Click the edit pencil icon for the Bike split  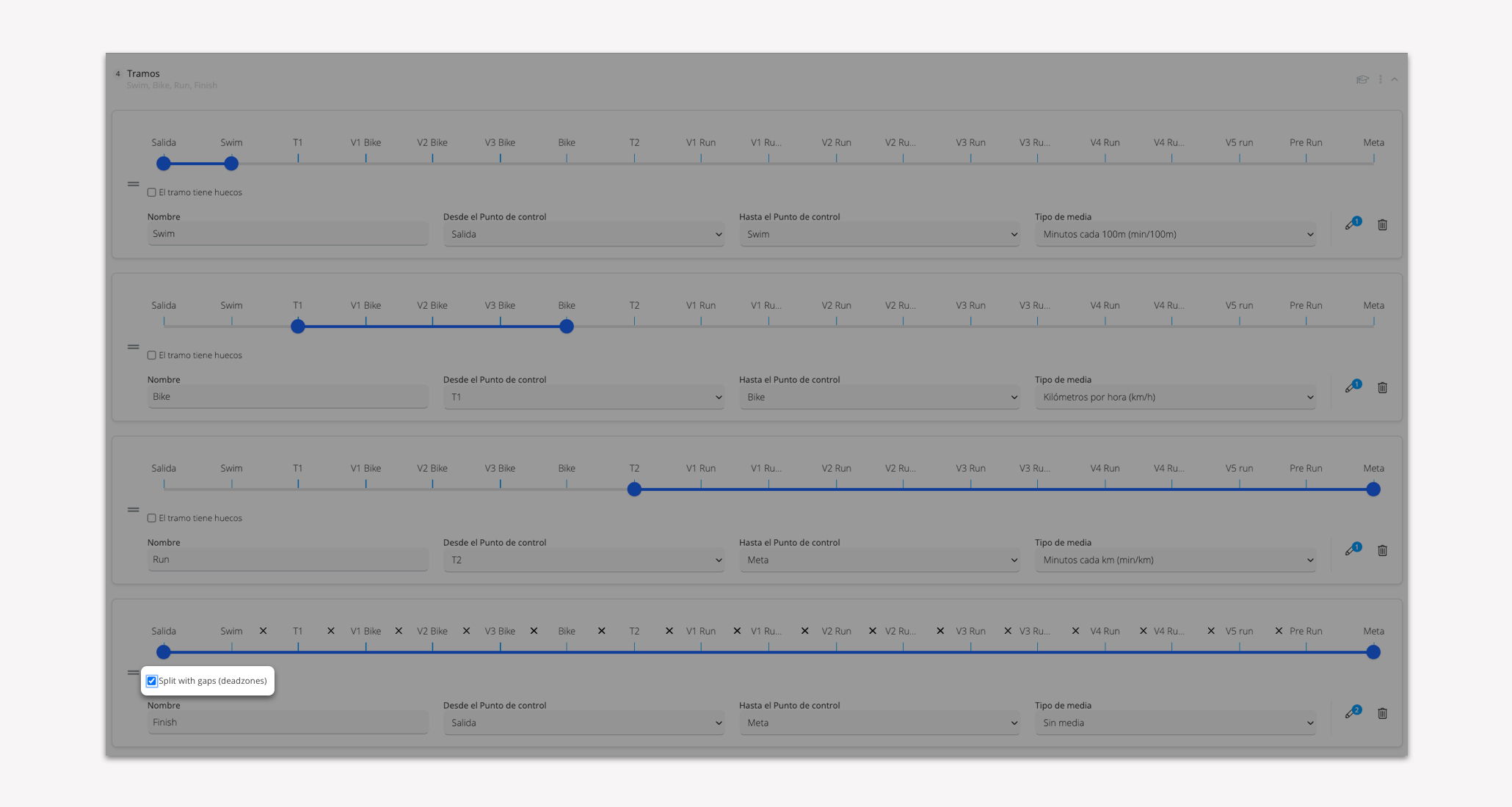pyautogui.click(x=1351, y=387)
